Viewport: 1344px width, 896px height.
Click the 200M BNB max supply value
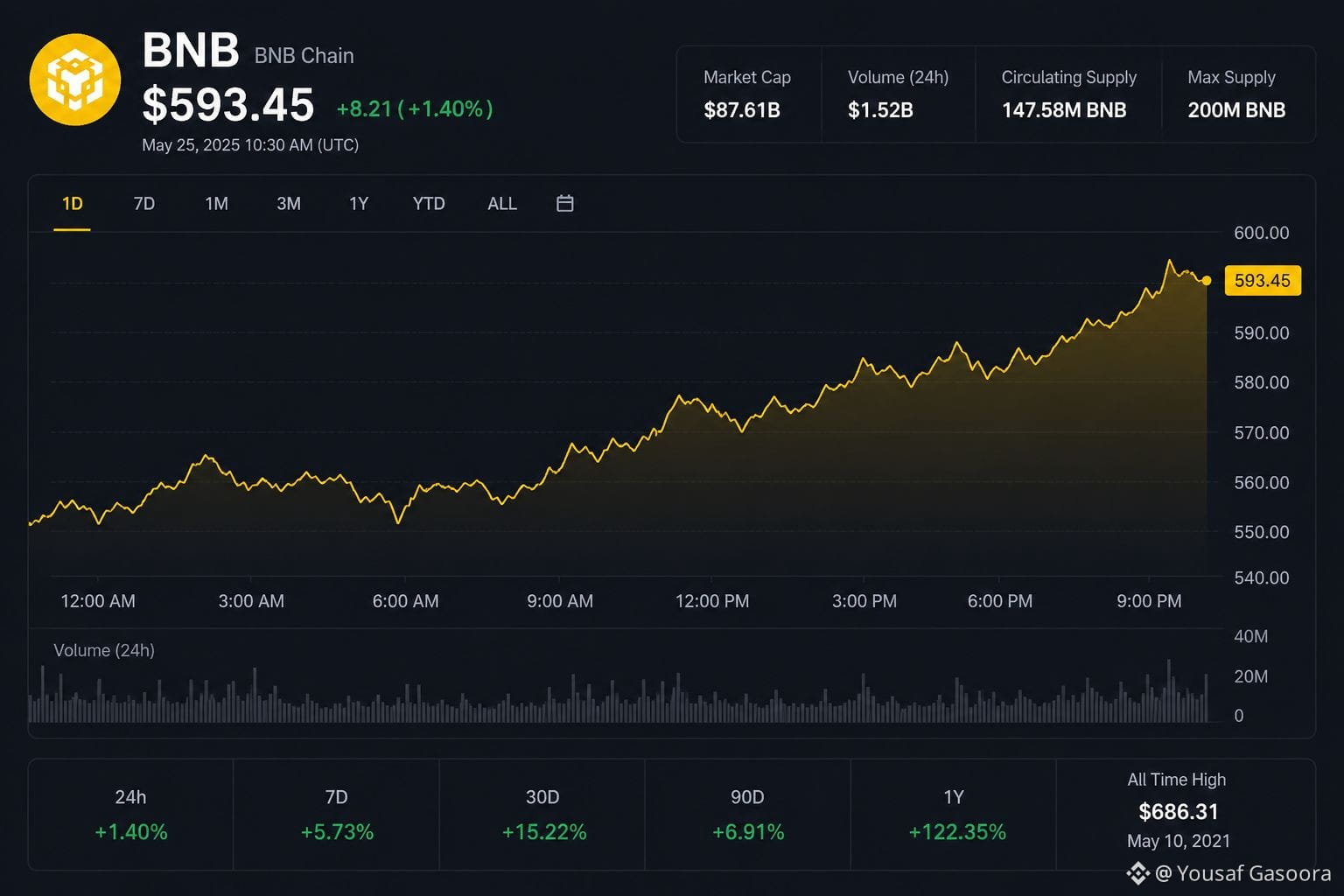(1236, 110)
